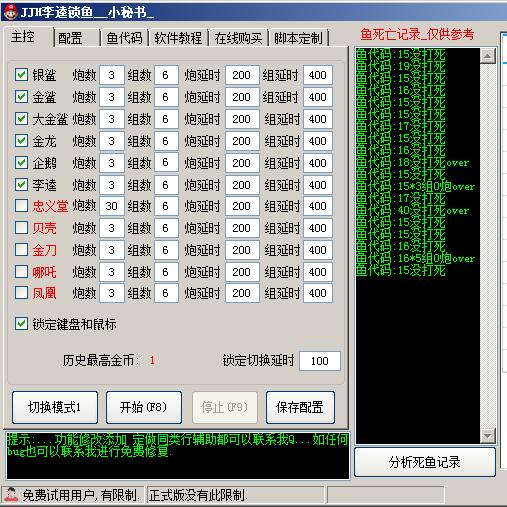Screen dimensions: 507x507
Task: Toggle 锁定键盘和鼠标 checkbox
Action: coord(21,324)
